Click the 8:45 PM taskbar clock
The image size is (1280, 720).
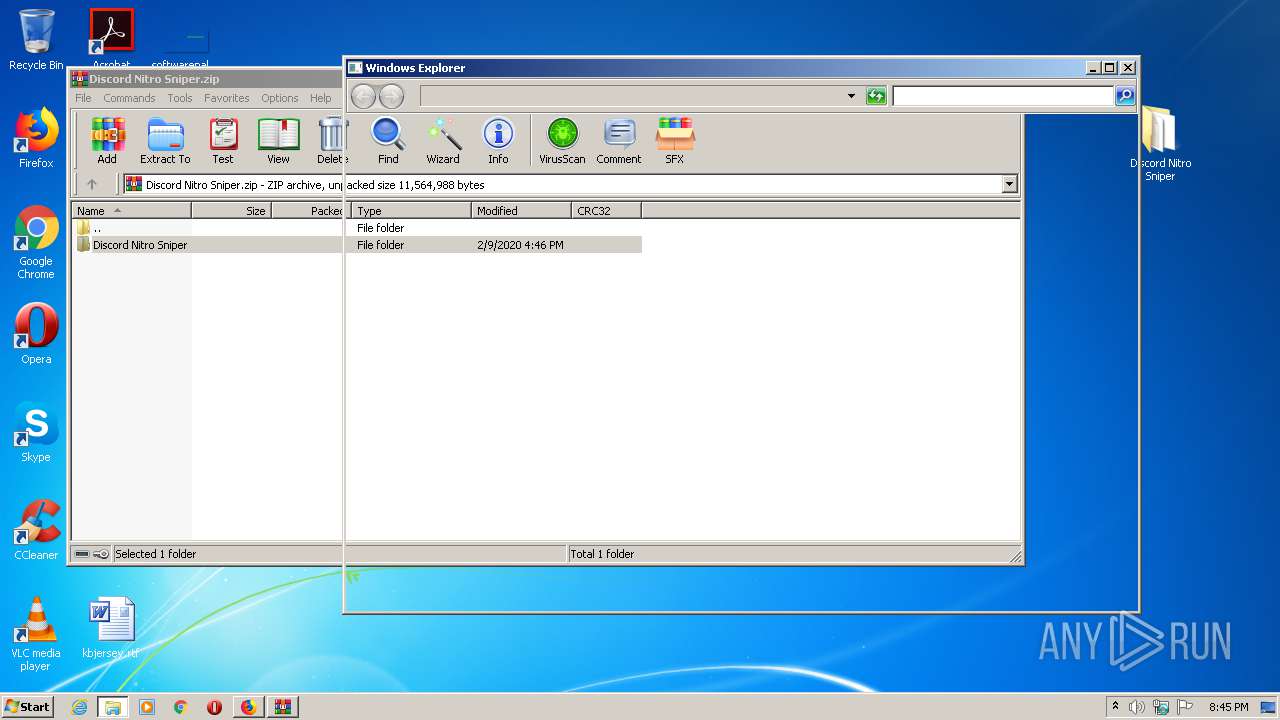click(x=1228, y=707)
